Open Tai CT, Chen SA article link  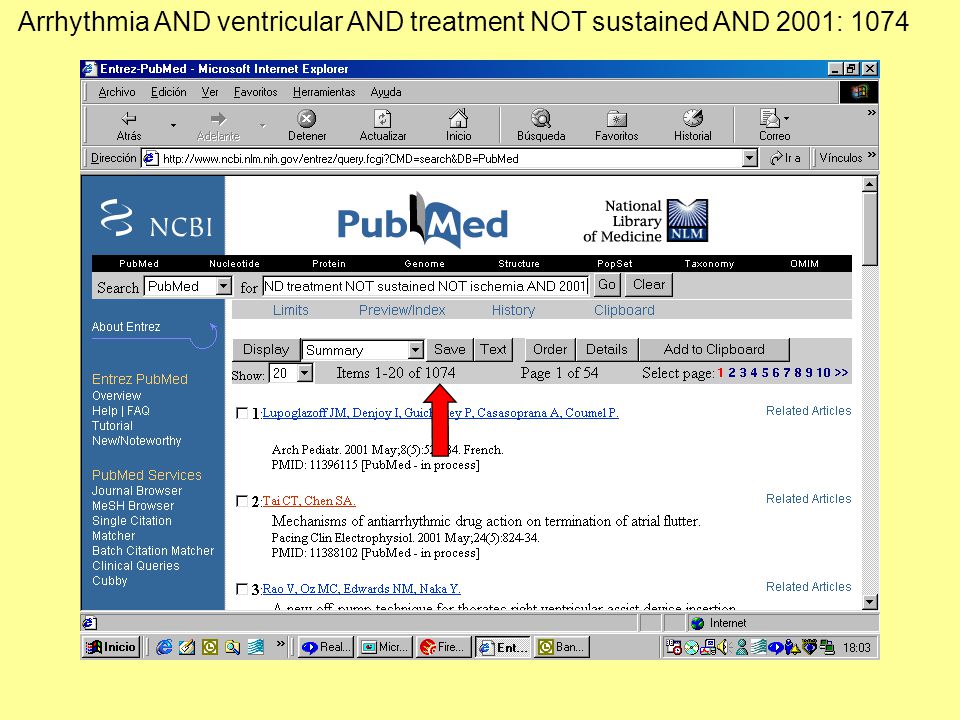[x=309, y=501]
